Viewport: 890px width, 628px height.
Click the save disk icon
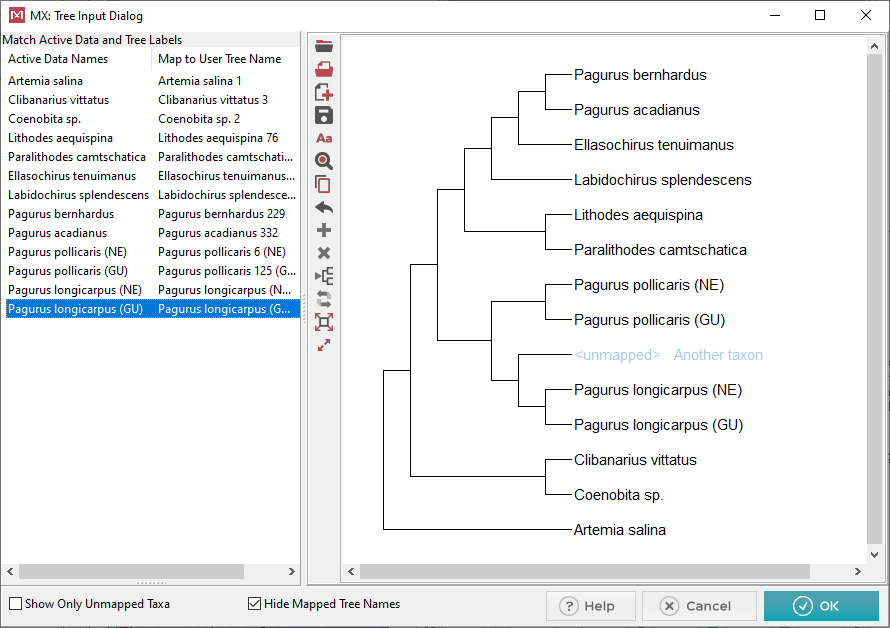(323, 115)
